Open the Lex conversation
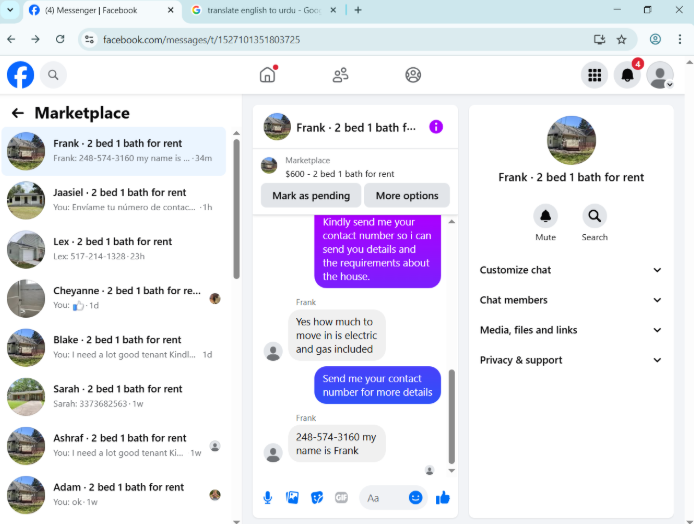 tap(114, 249)
